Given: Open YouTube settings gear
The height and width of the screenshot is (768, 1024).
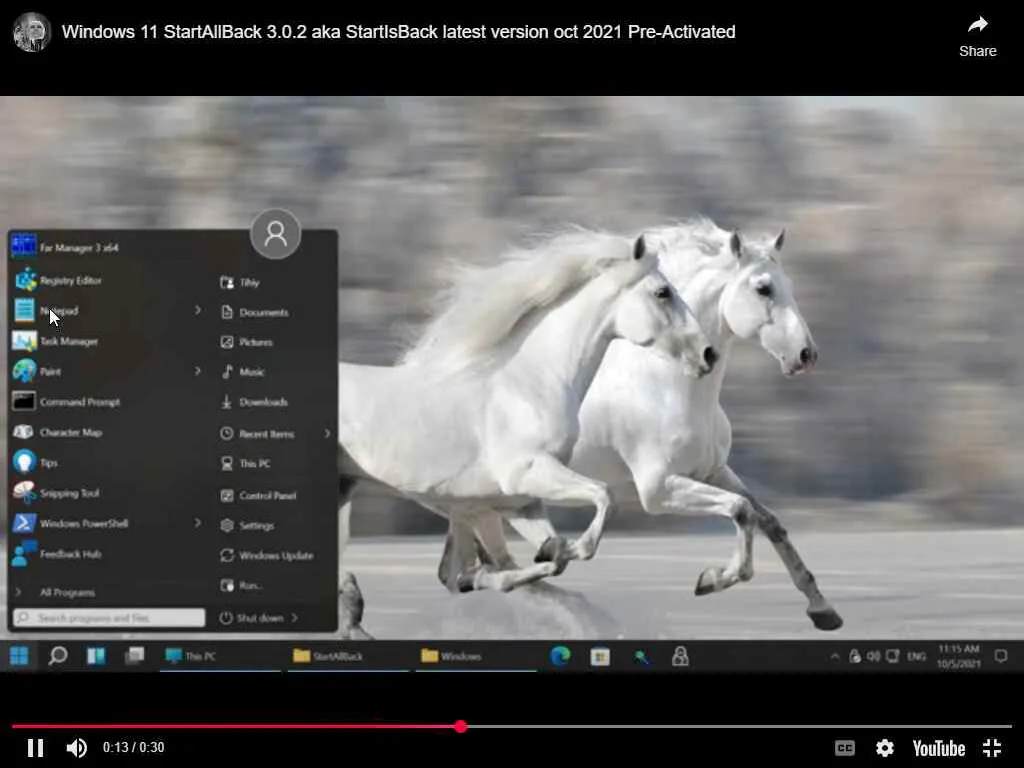Looking at the screenshot, I should click(884, 748).
